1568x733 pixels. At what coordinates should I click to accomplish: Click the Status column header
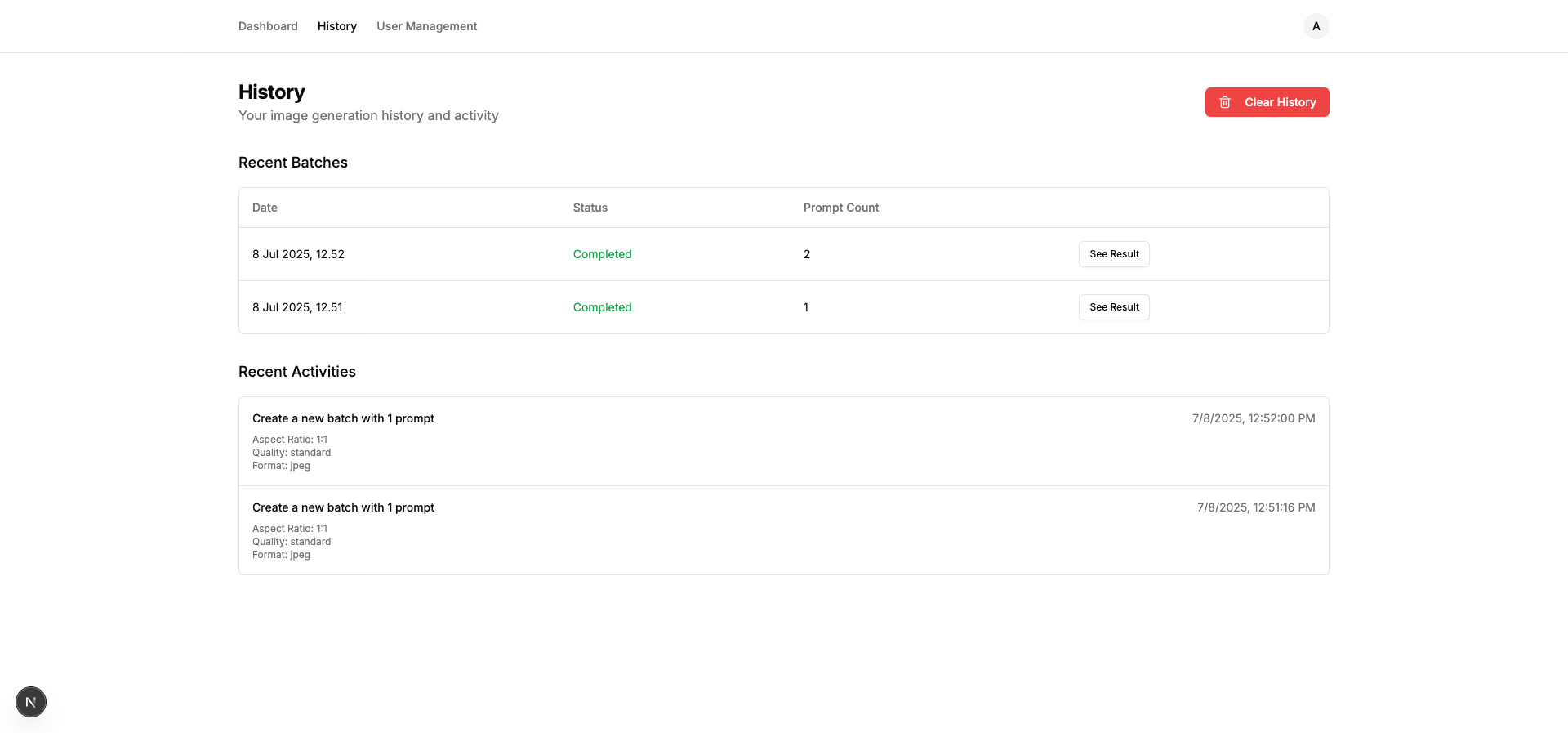[590, 208]
